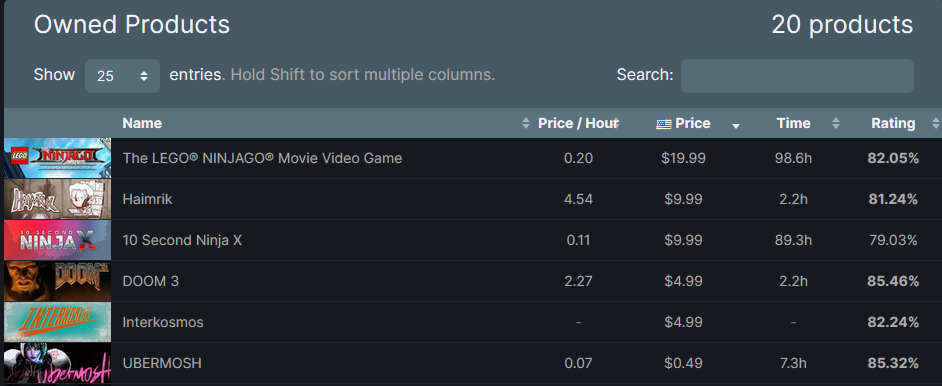Image resolution: width=942 pixels, height=386 pixels.
Task: Click the Owned Products heading
Action: (x=132, y=25)
